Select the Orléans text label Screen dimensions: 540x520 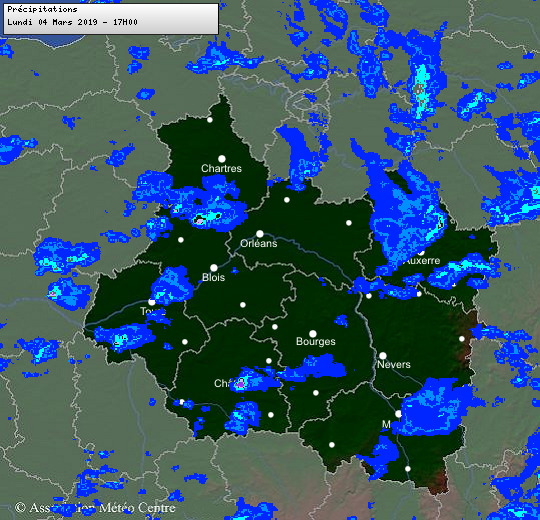click(x=259, y=243)
